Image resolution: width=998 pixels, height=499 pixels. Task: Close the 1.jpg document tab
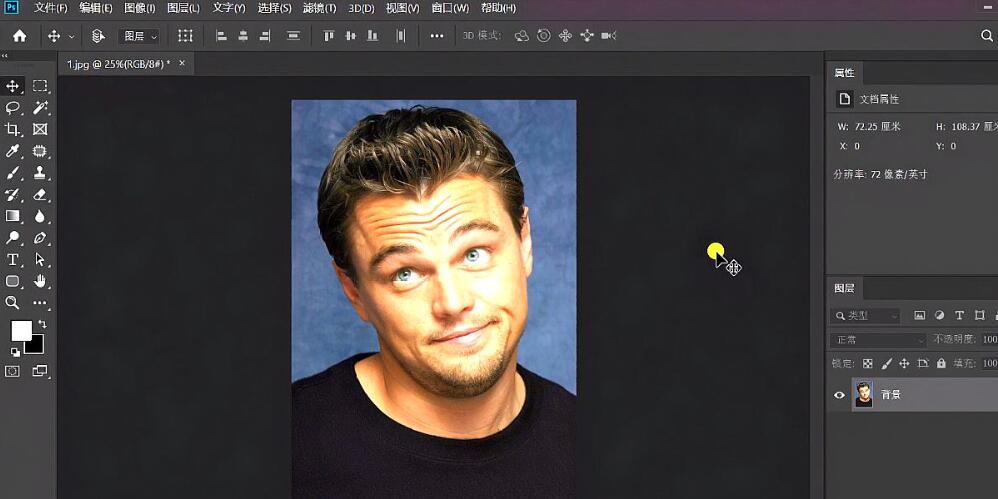pos(181,63)
